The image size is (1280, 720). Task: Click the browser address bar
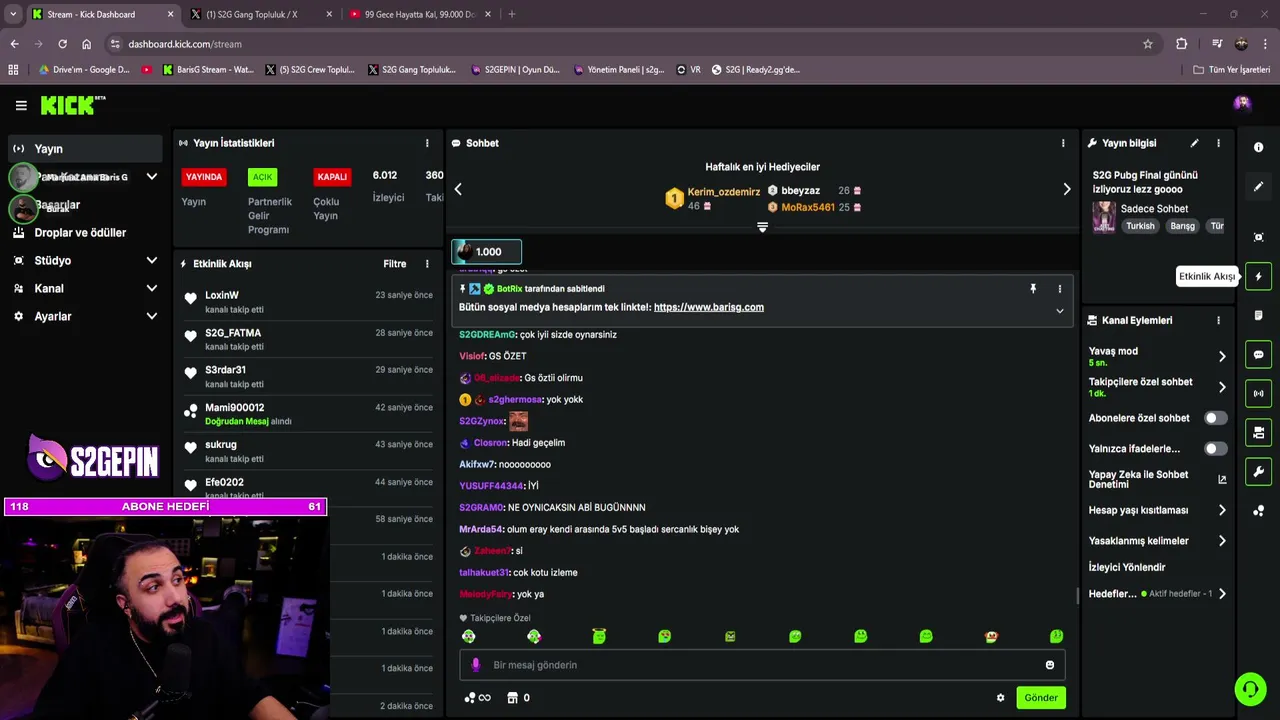[630, 44]
